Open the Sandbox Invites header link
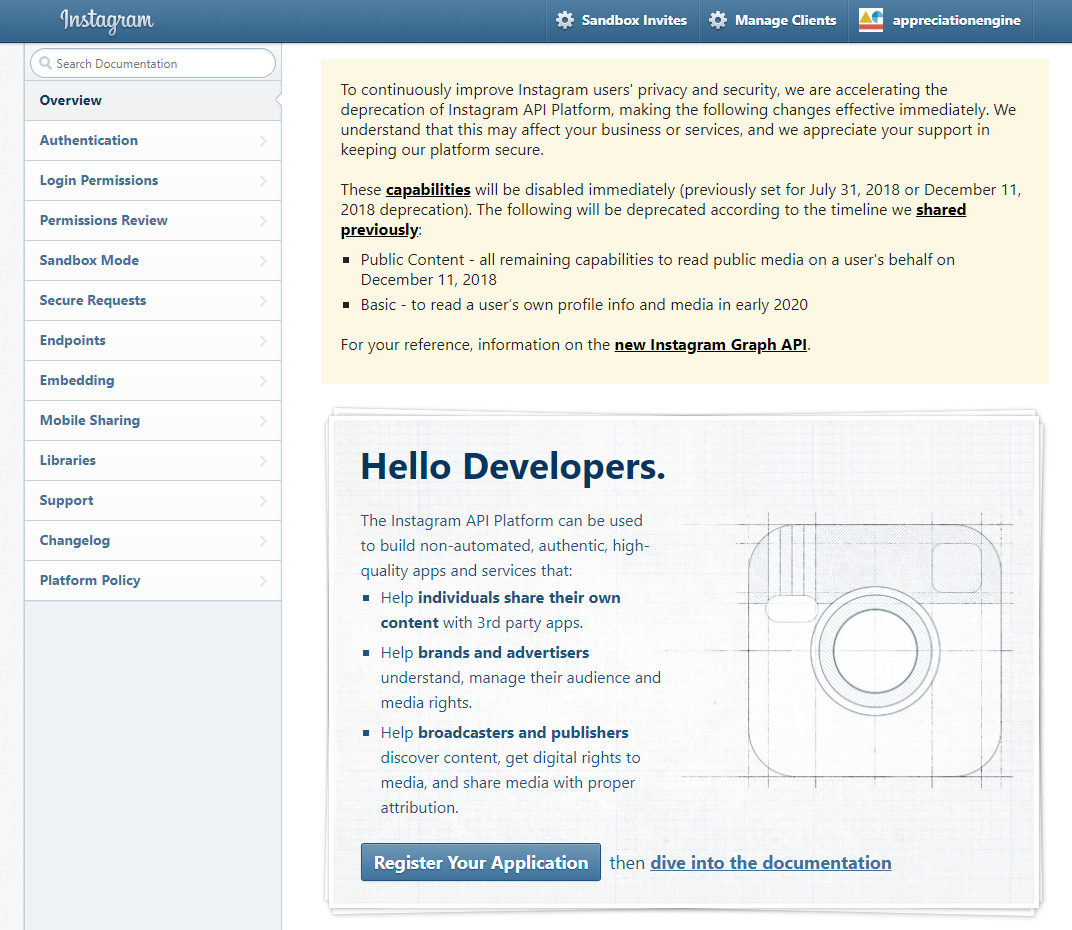This screenshot has height=930, width=1072. tap(622, 21)
